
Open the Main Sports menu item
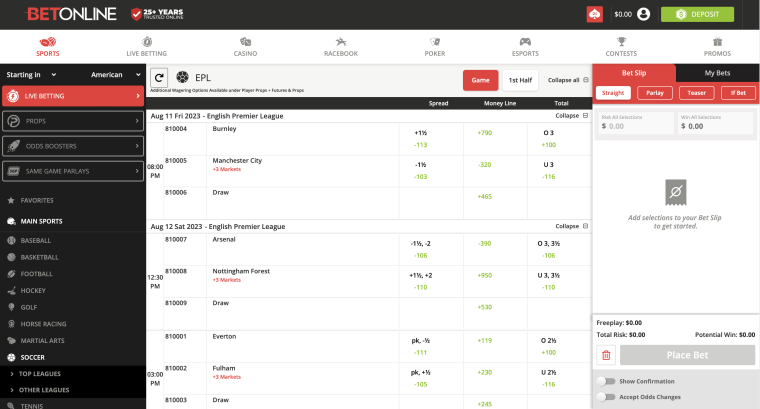coord(41,221)
